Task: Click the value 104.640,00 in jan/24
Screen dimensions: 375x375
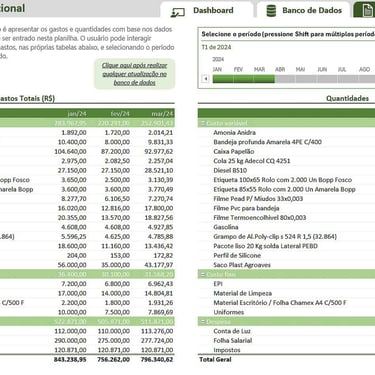Action: point(70,152)
